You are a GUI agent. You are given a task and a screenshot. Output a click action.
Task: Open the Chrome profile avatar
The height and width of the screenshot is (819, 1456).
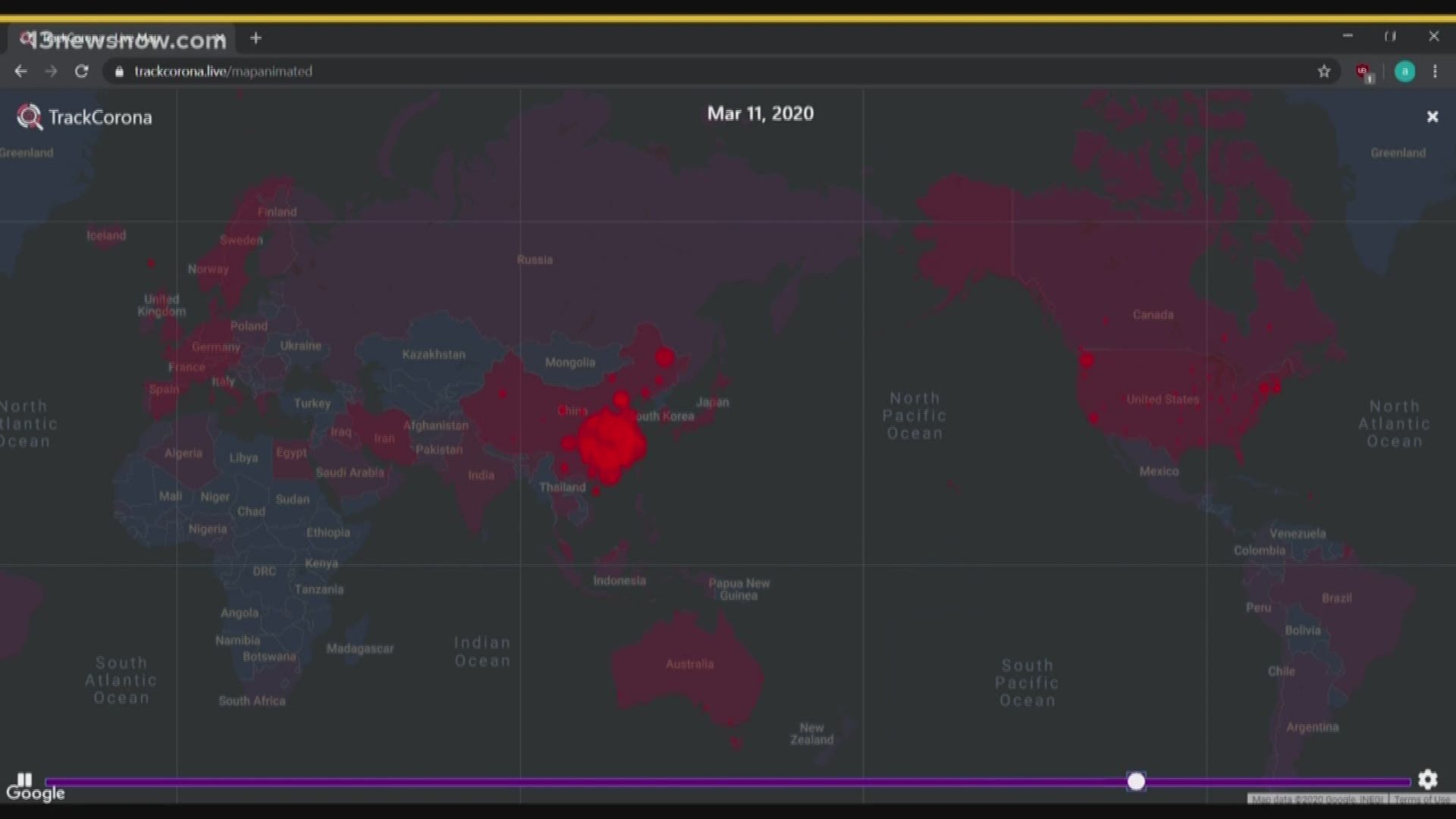click(1404, 71)
